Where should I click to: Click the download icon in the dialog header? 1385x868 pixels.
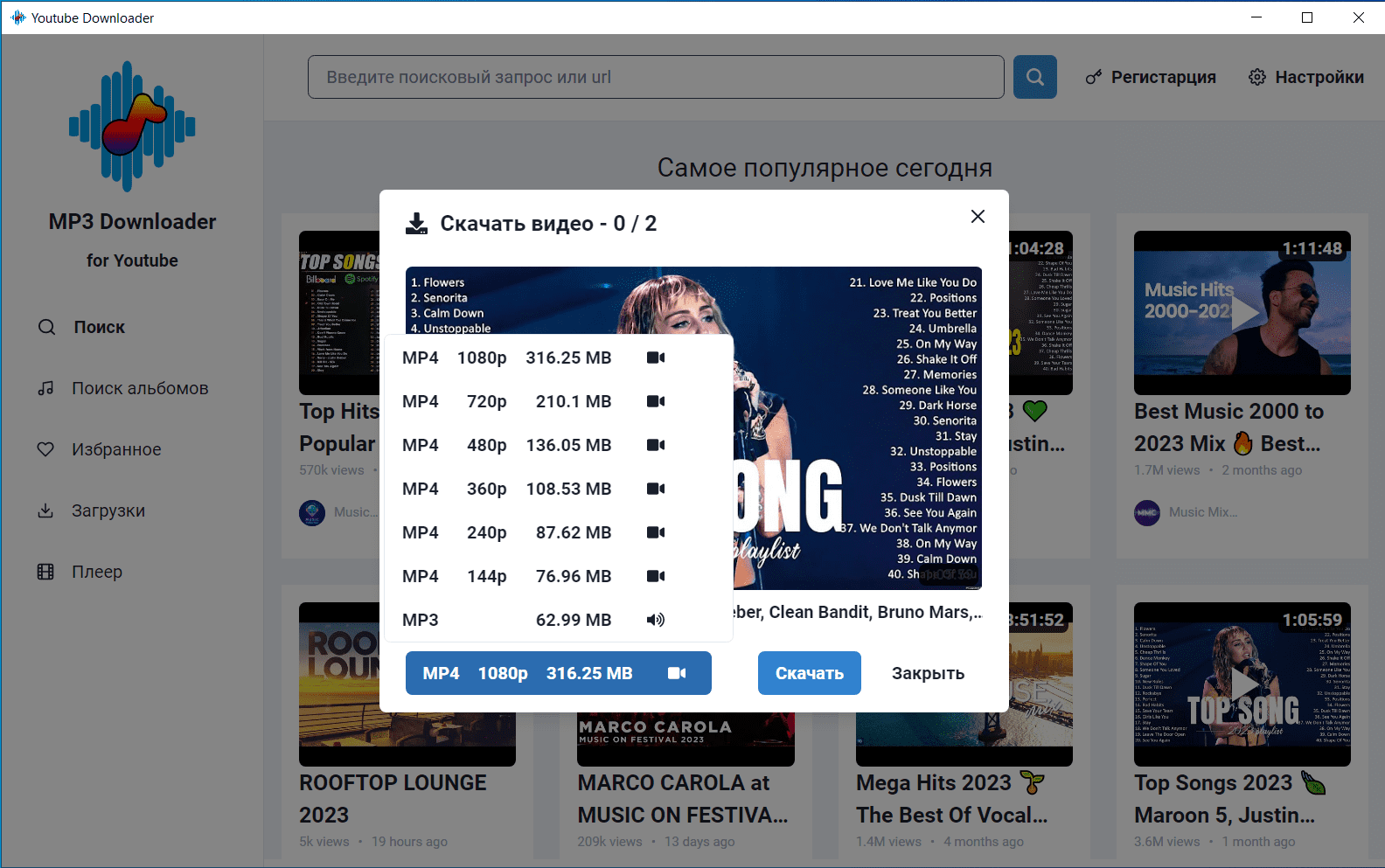pyautogui.click(x=417, y=224)
